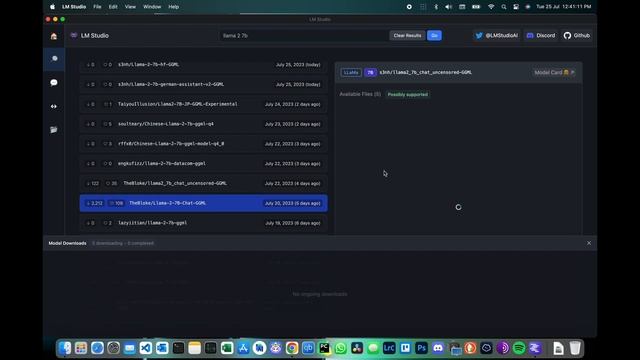This screenshot has height=360, width=640.
Task: Click the Llama architecture tag
Action: click(351, 72)
